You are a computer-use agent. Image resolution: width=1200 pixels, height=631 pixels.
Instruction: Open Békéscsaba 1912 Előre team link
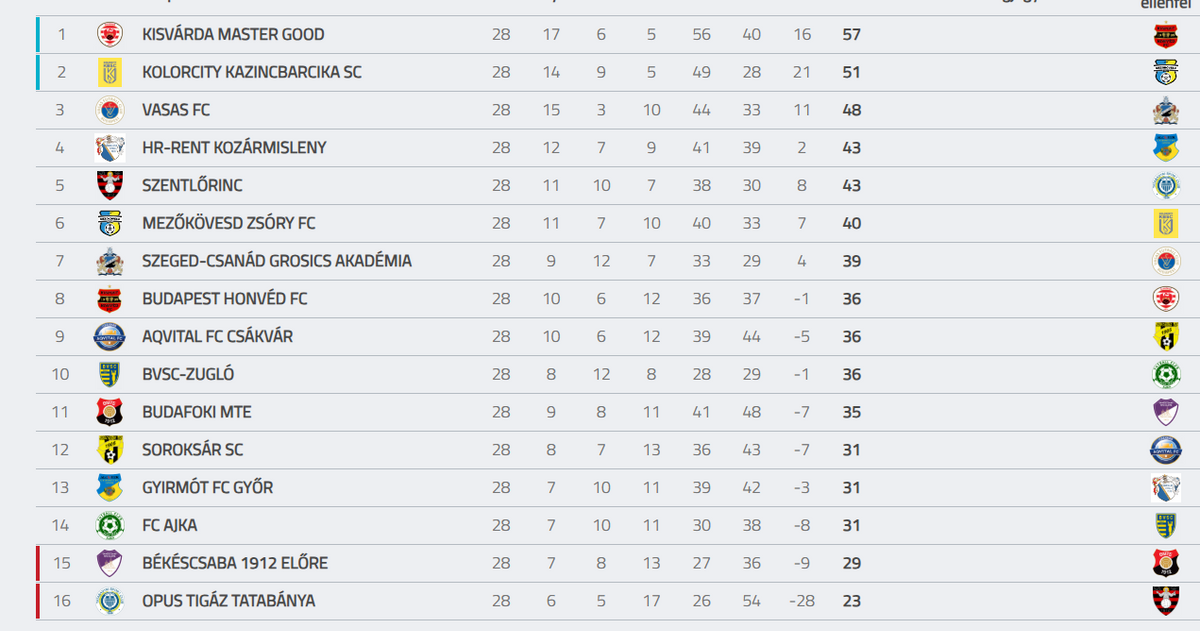235,563
